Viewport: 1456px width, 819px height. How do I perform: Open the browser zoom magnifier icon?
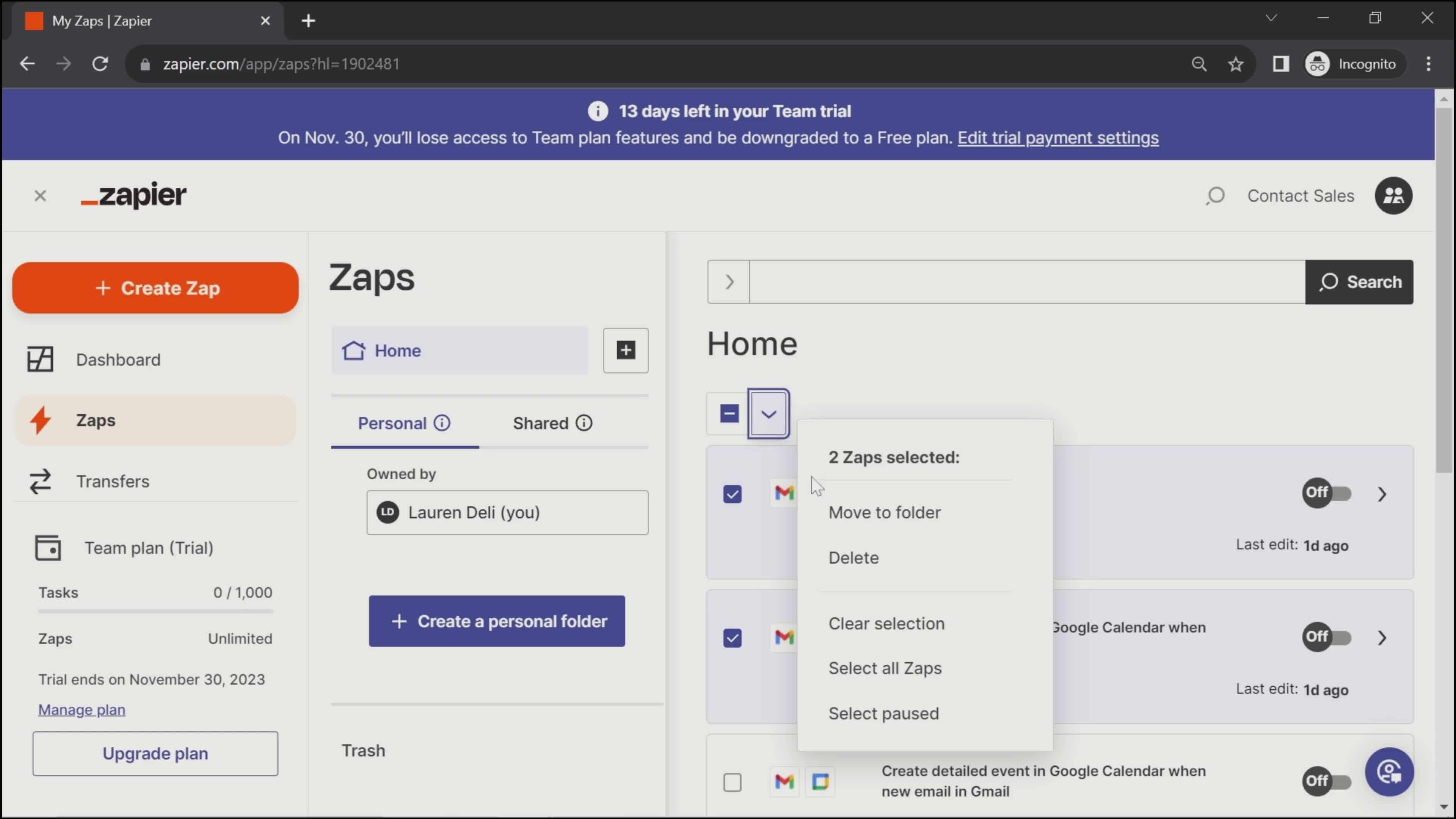coord(1199,64)
